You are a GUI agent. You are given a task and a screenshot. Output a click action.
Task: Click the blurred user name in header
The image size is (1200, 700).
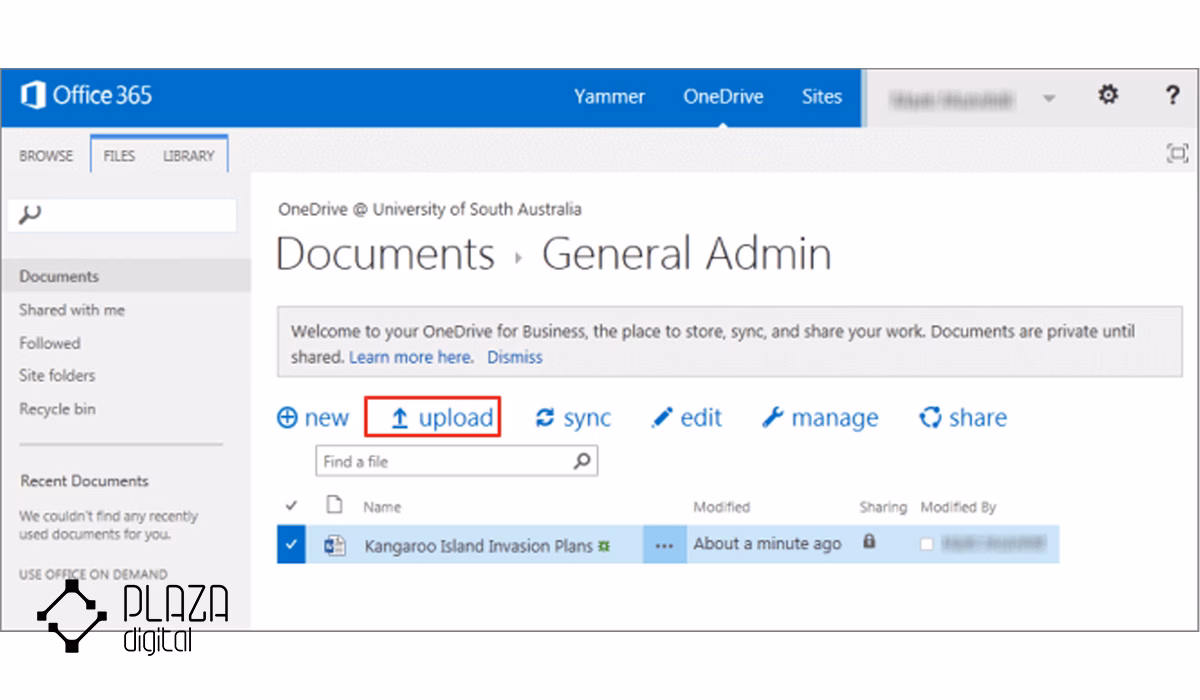pos(952,98)
